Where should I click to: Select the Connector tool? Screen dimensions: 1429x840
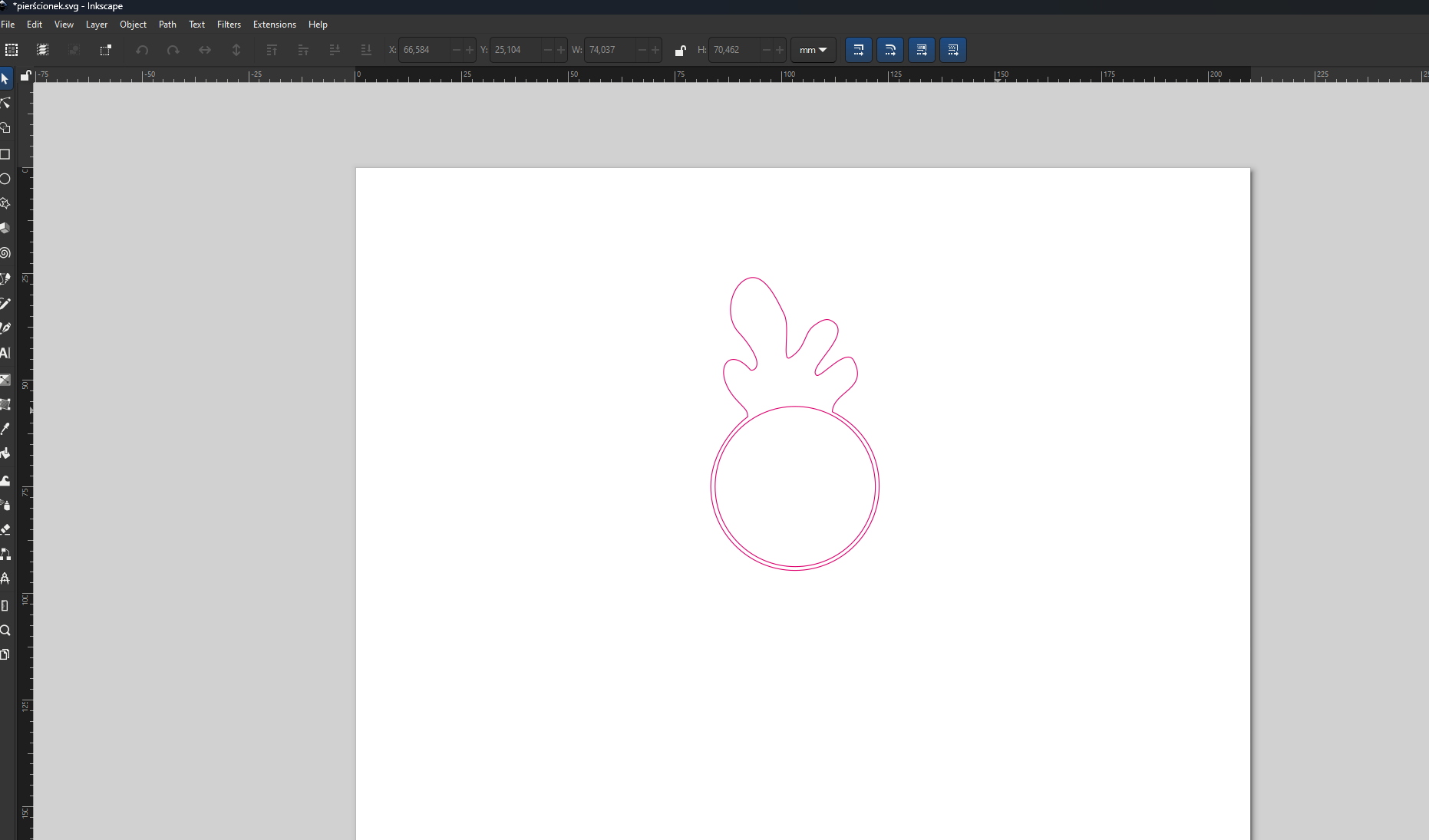5,554
